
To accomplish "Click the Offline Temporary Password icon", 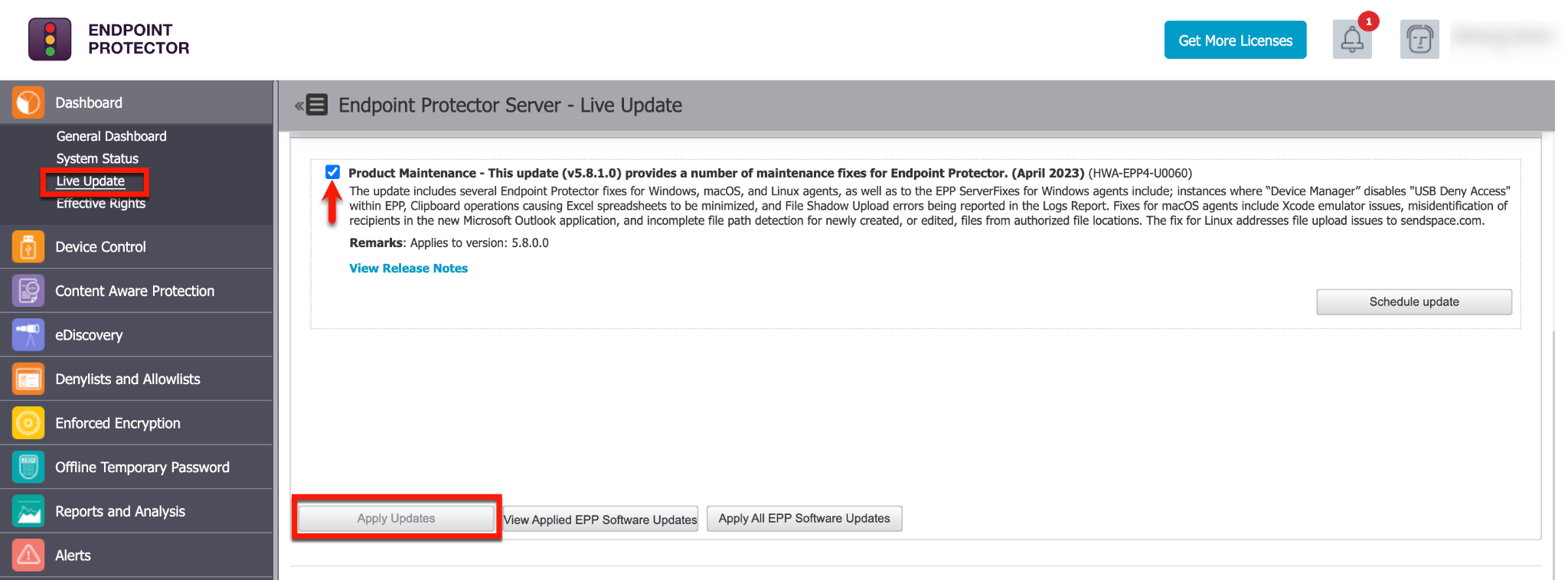I will 28,467.
